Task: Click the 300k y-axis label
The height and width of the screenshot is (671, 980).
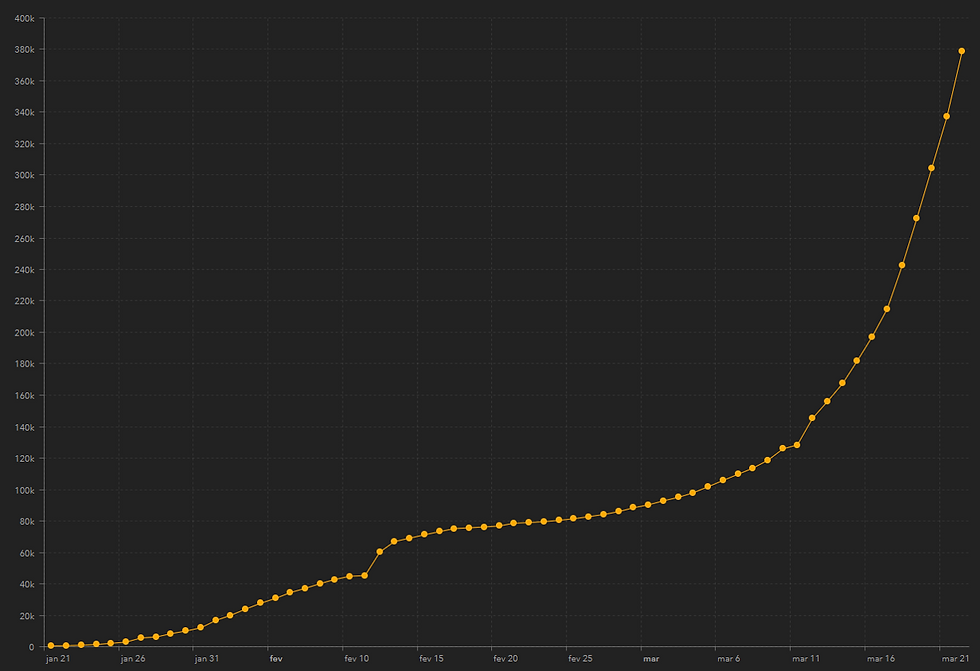Action: click(24, 175)
